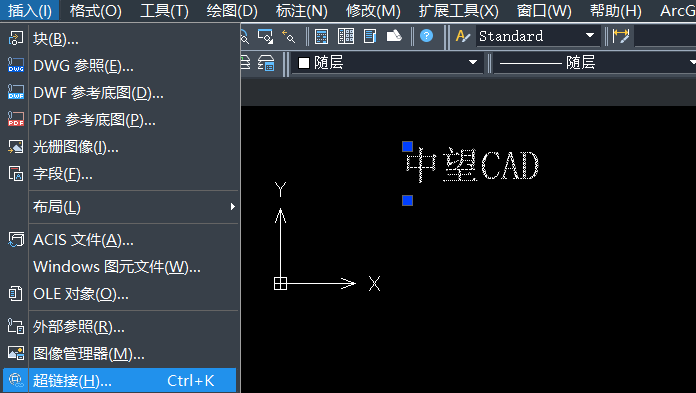
Task: Open the Format (格式) menu
Action: click(x=95, y=10)
